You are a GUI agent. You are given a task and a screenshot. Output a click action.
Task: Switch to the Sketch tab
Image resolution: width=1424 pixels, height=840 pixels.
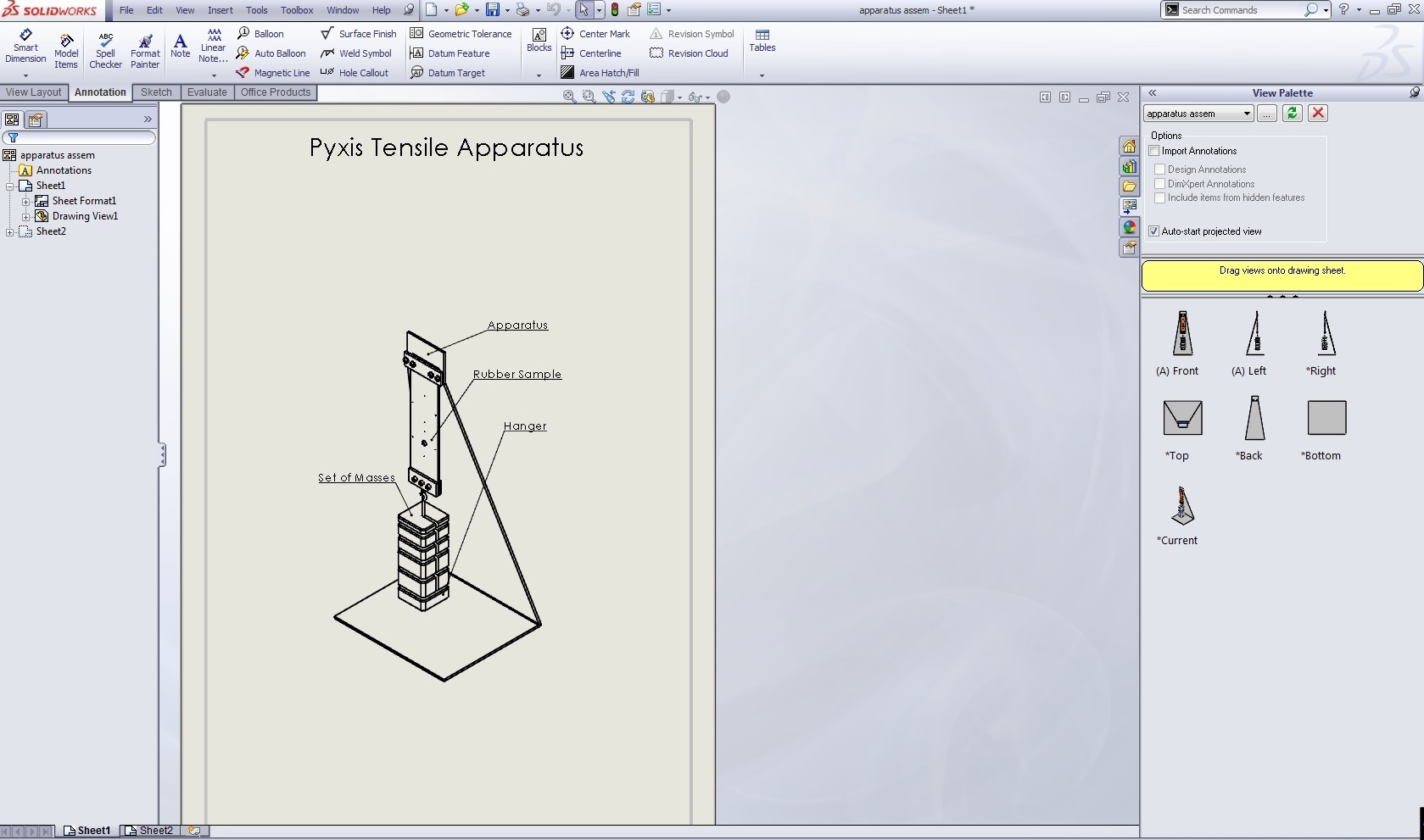tap(156, 92)
